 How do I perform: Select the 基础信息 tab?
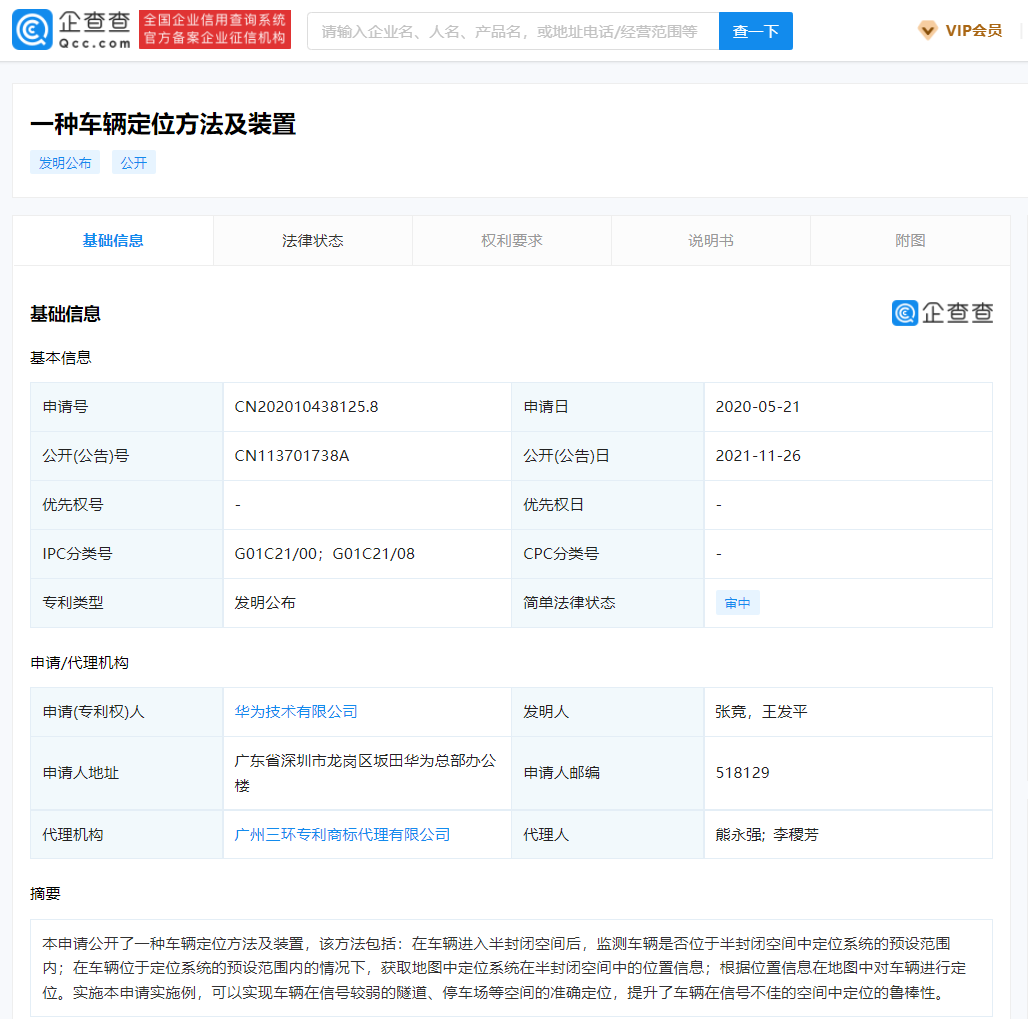[112, 240]
